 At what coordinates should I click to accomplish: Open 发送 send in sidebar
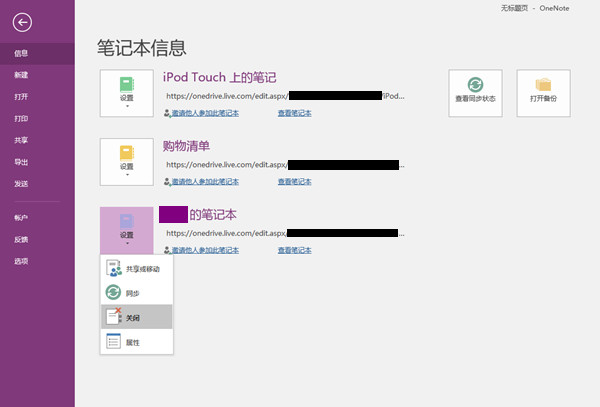(37, 184)
